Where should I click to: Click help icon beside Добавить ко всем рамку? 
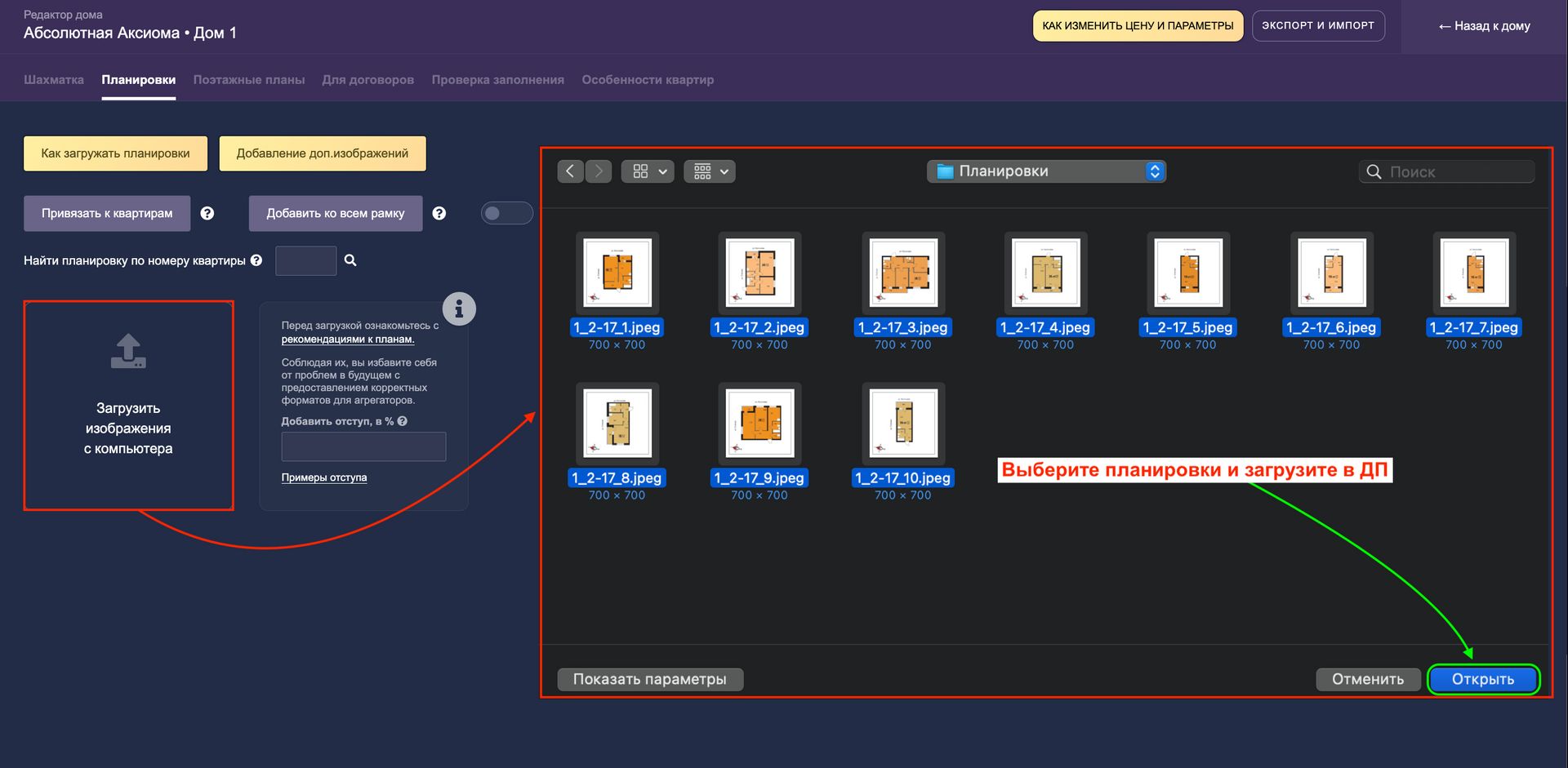[439, 213]
